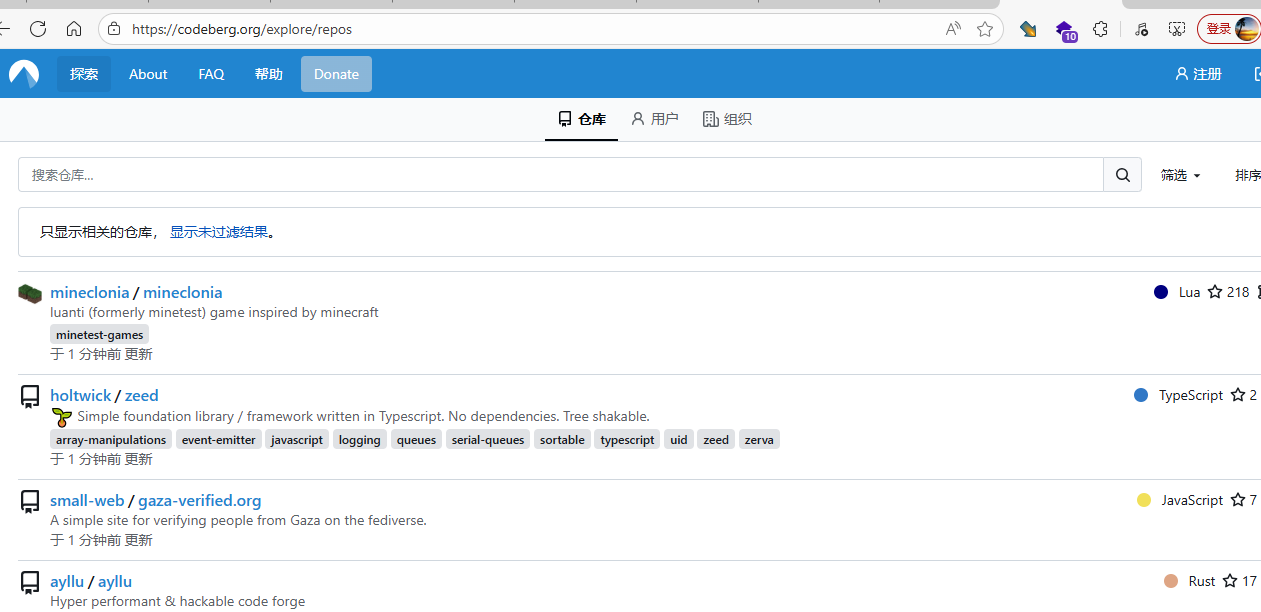Switch to the 组织 tab
Image resolution: width=1261 pixels, height=612 pixels.
(x=727, y=119)
